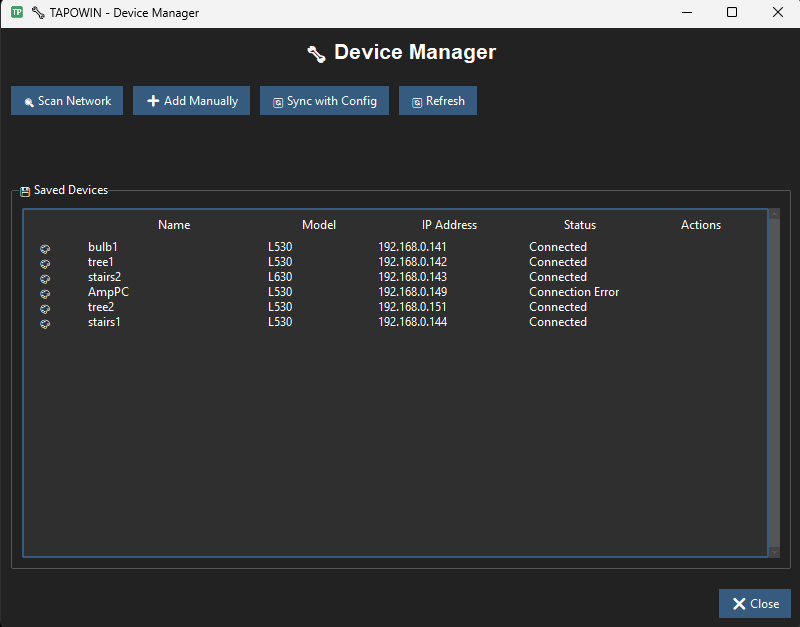Click the X icon on the Close button

coord(738,603)
